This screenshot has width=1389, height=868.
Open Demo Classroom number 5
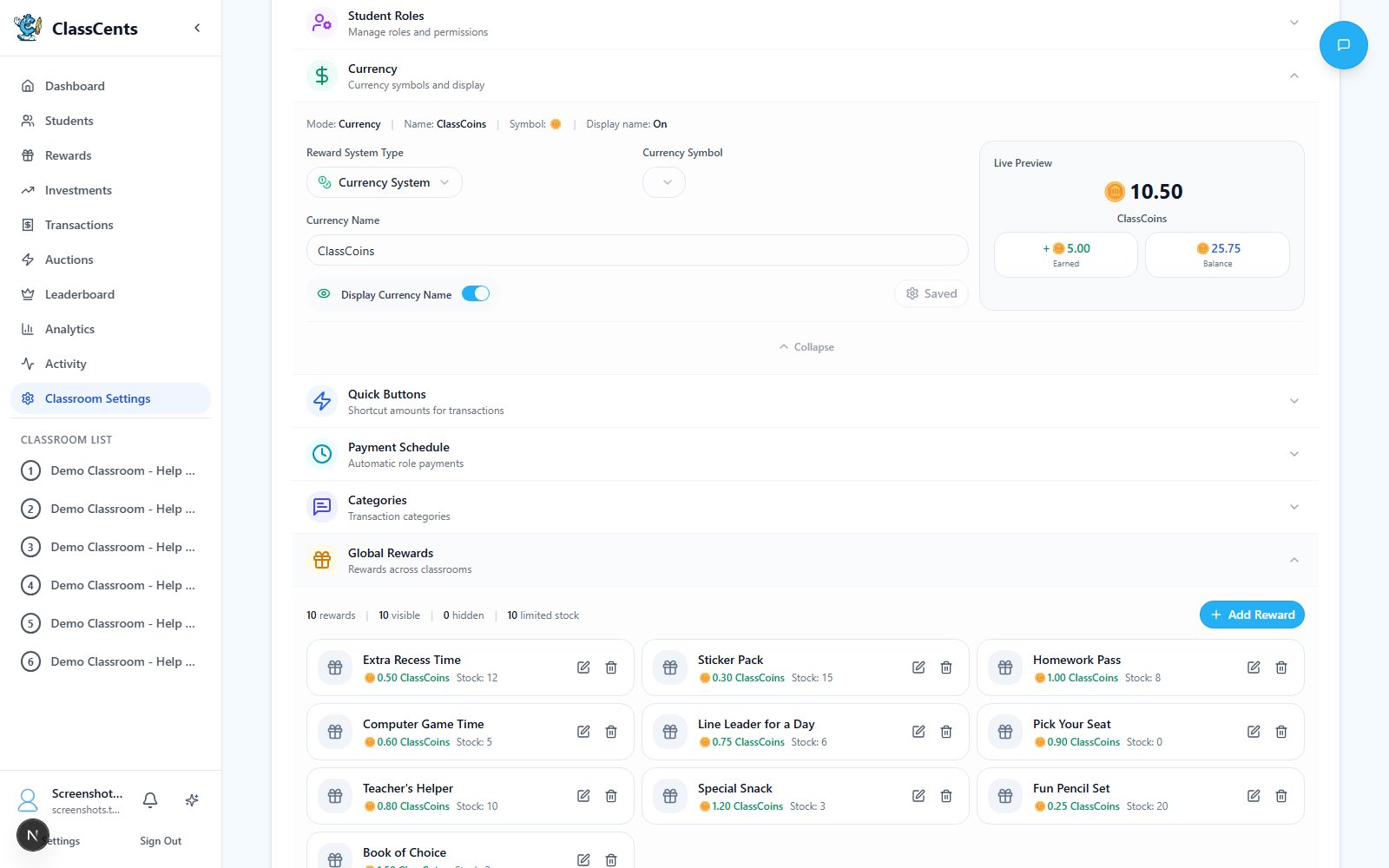[110, 623]
